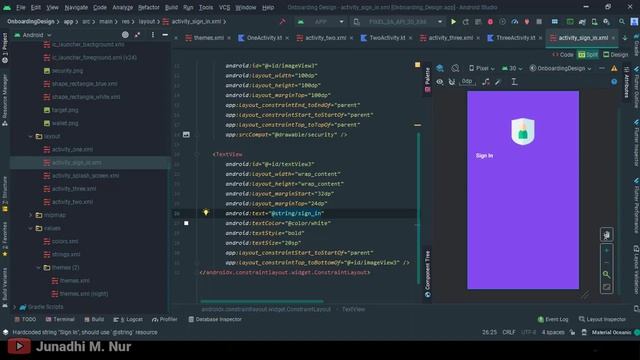Expand the mipmap folder
Viewport: 640px width, 360px height.
[30, 215]
